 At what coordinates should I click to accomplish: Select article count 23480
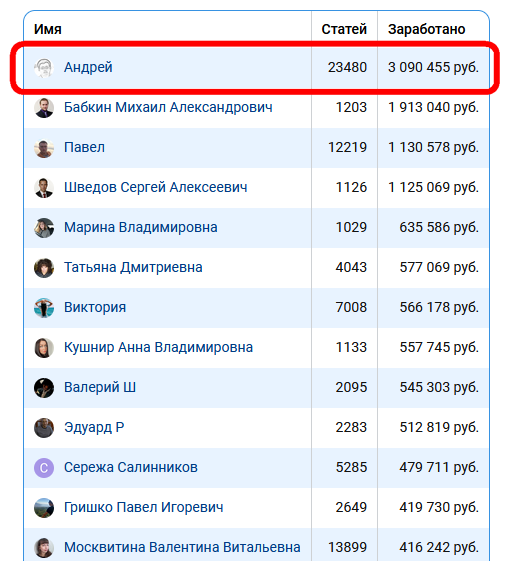pyautogui.click(x=347, y=67)
